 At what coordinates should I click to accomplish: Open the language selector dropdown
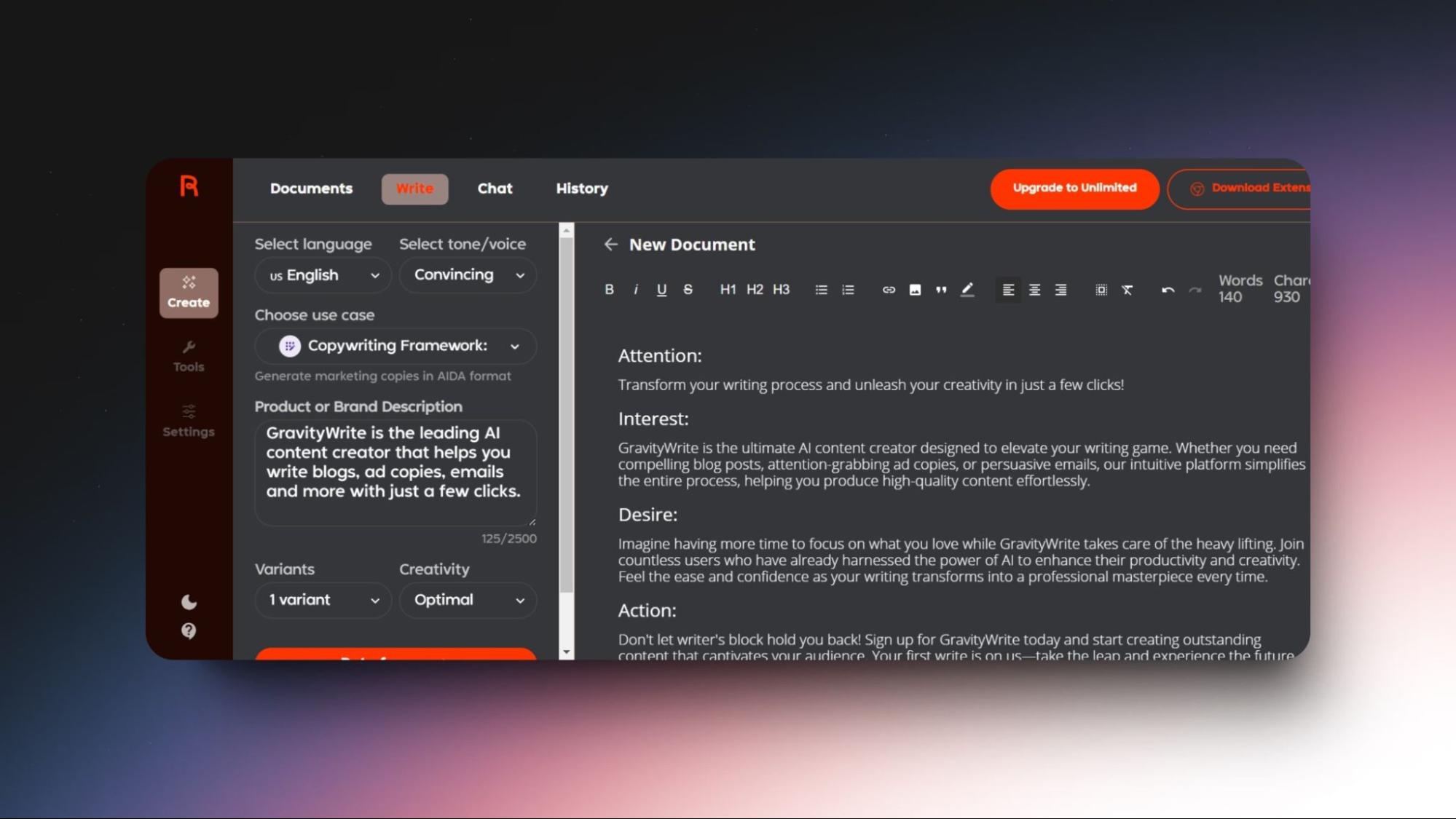coord(322,275)
